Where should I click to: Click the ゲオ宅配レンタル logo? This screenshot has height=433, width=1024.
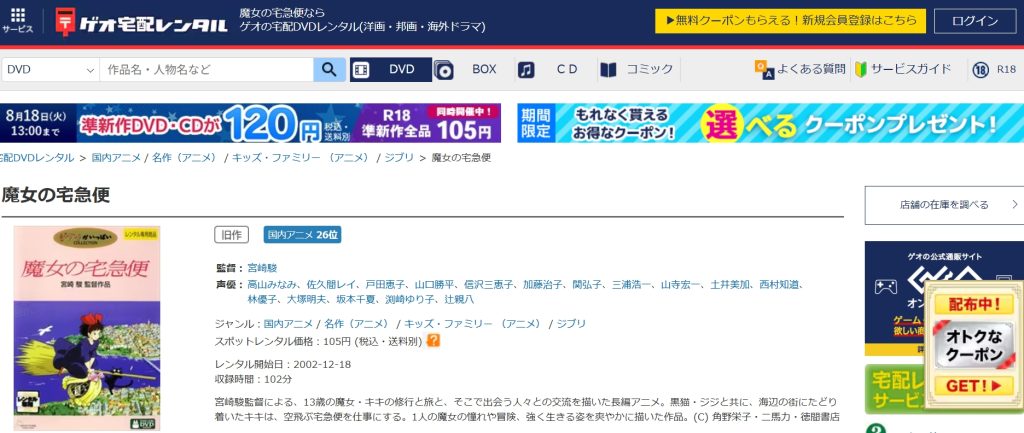[142, 22]
